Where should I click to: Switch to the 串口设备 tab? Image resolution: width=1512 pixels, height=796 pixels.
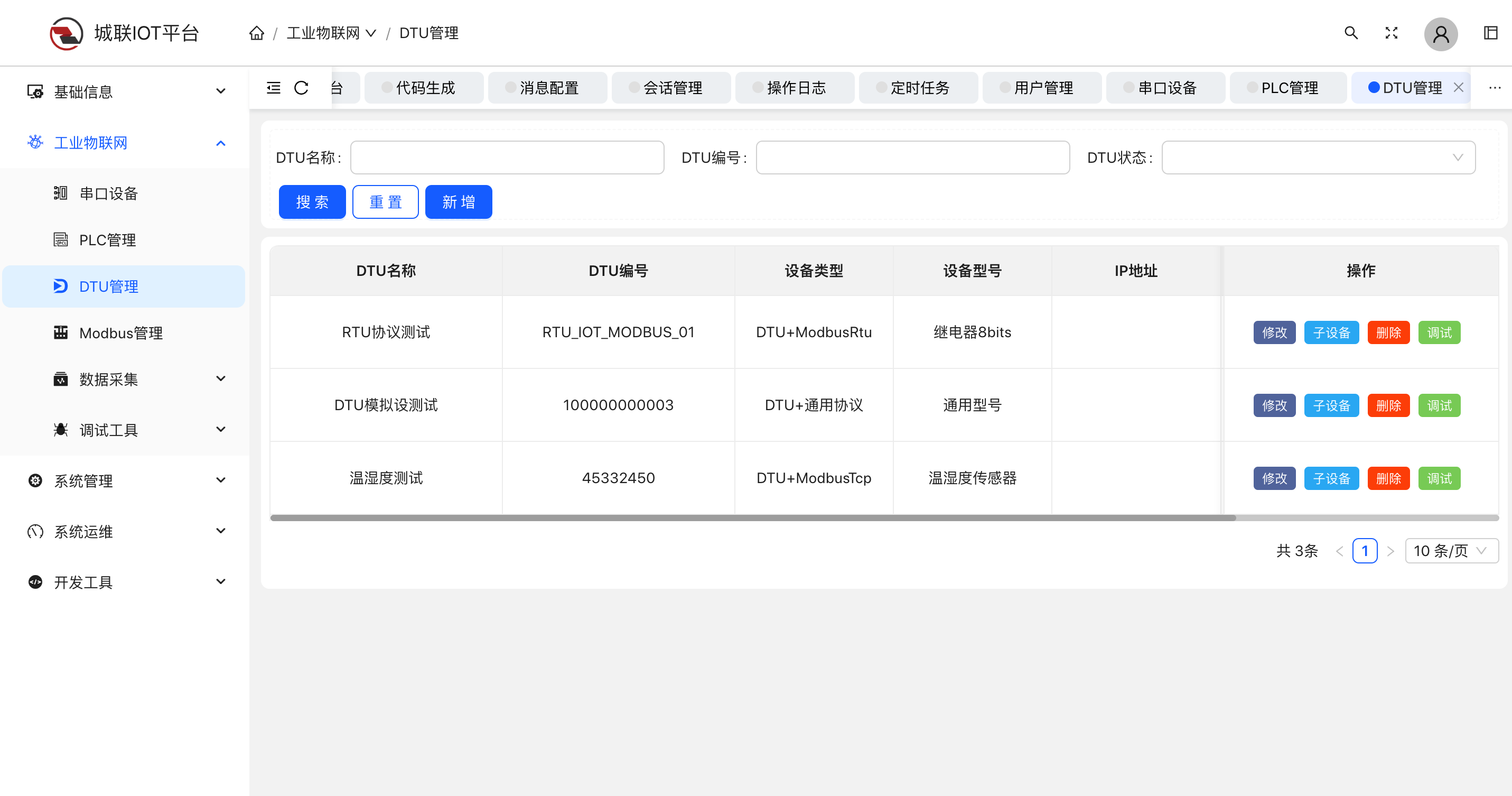tap(1165, 88)
